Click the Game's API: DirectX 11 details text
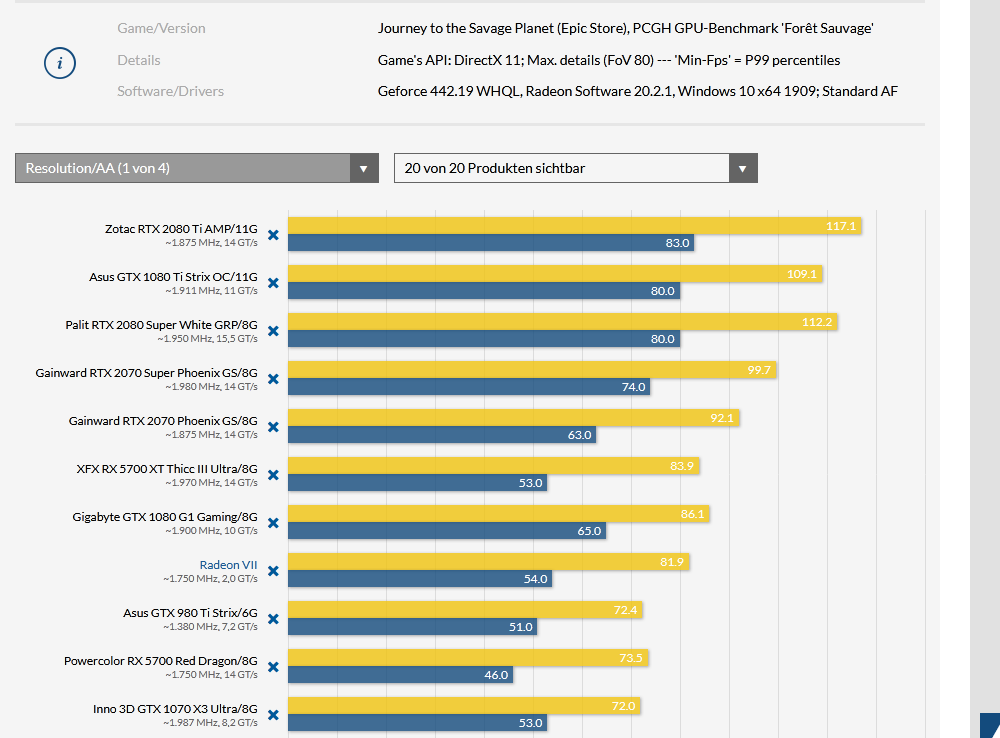The height and width of the screenshot is (738, 1000). coord(609,60)
